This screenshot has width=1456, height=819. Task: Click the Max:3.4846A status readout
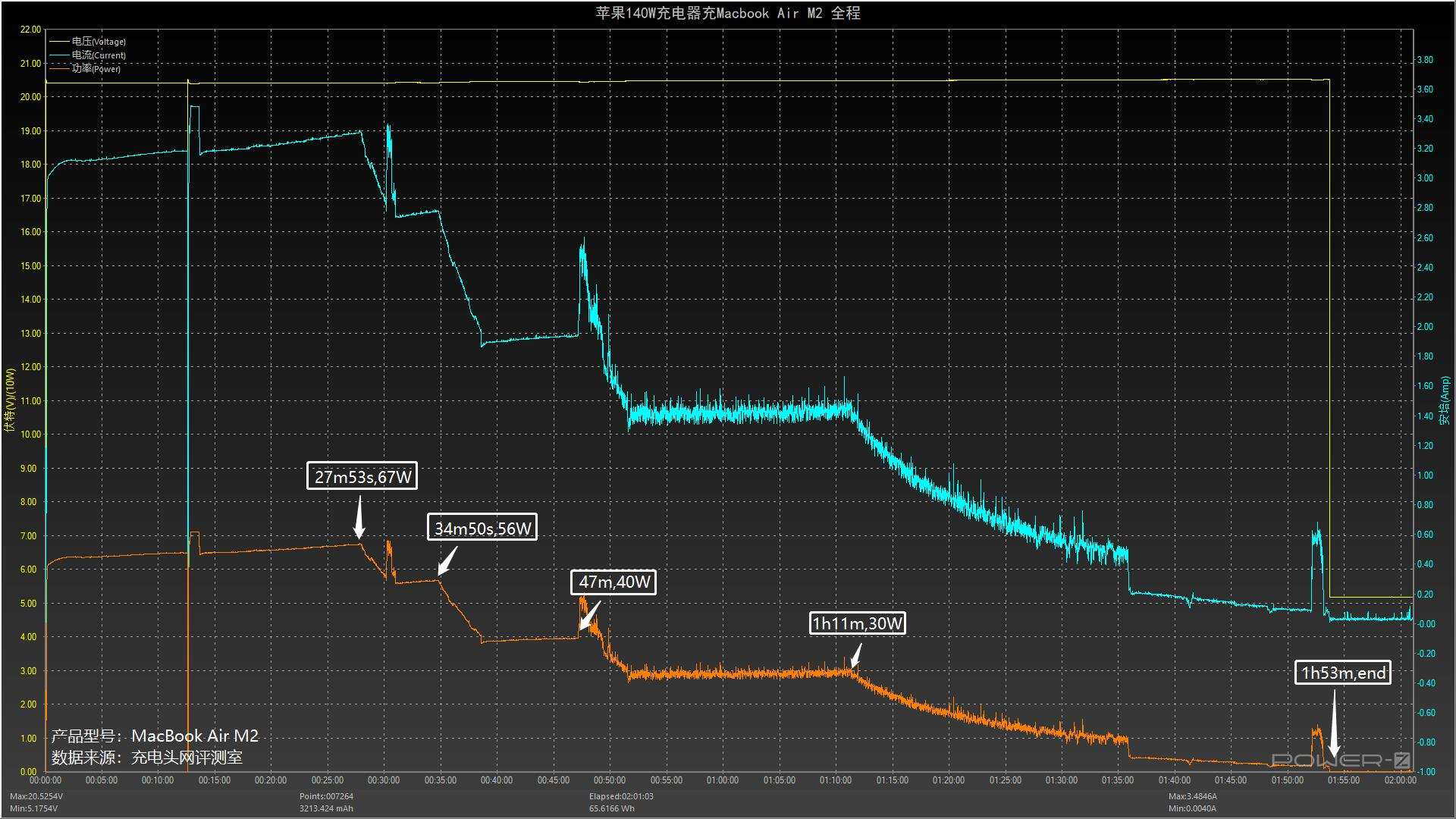1192,796
